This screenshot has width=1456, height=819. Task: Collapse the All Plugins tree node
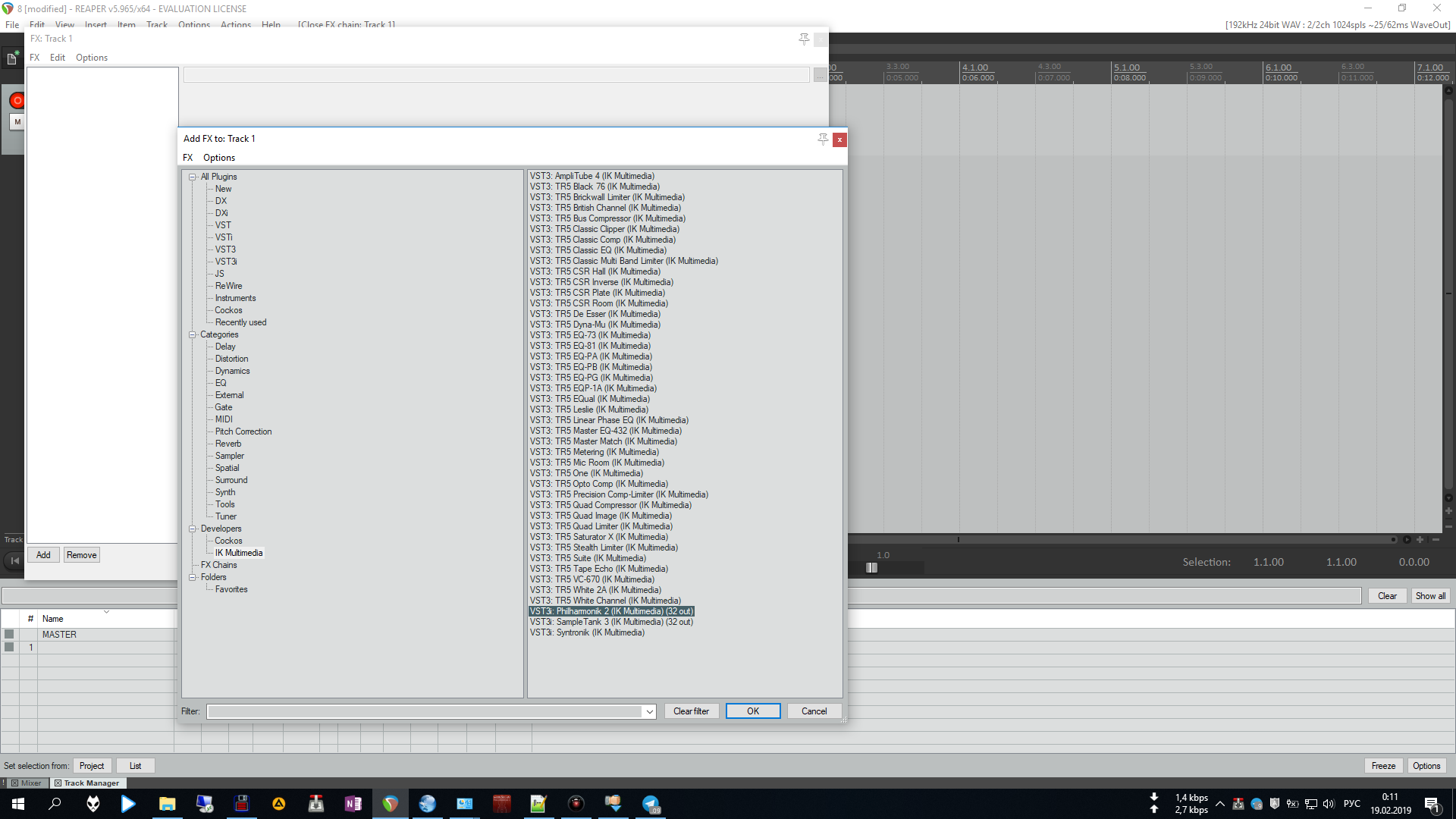tap(193, 177)
